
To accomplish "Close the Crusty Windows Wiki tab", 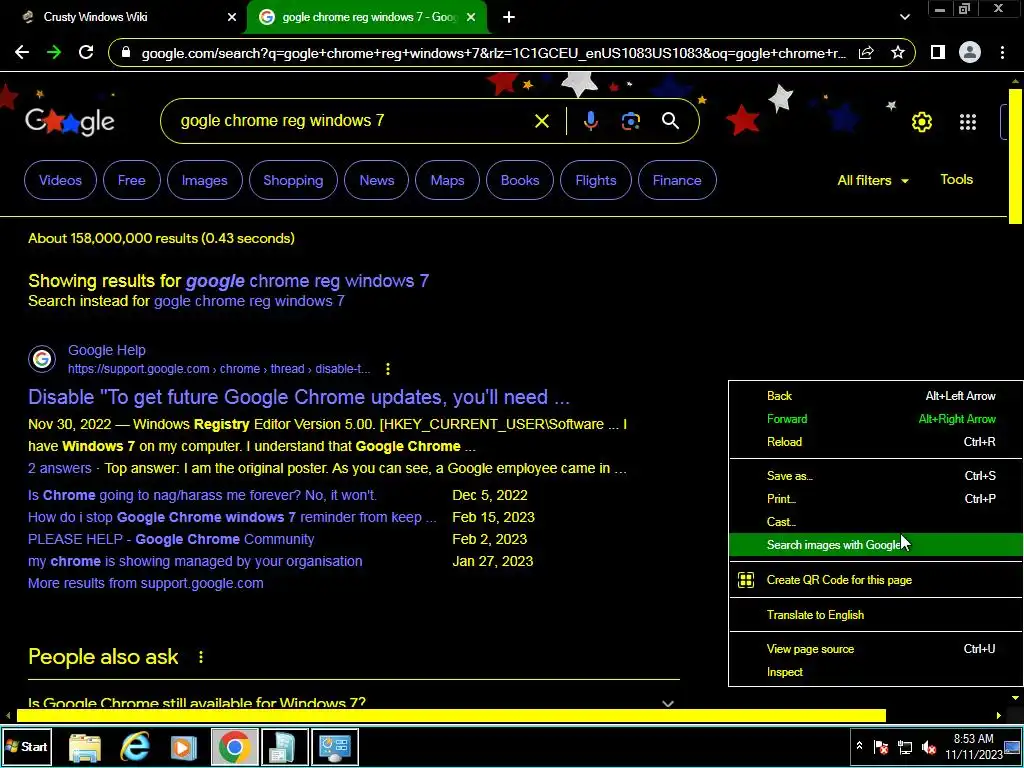I will click(x=232, y=17).
